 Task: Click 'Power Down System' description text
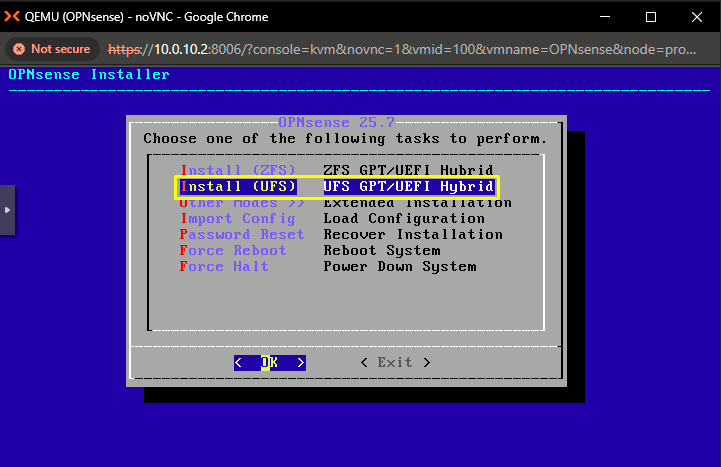(x=400, y=267)
